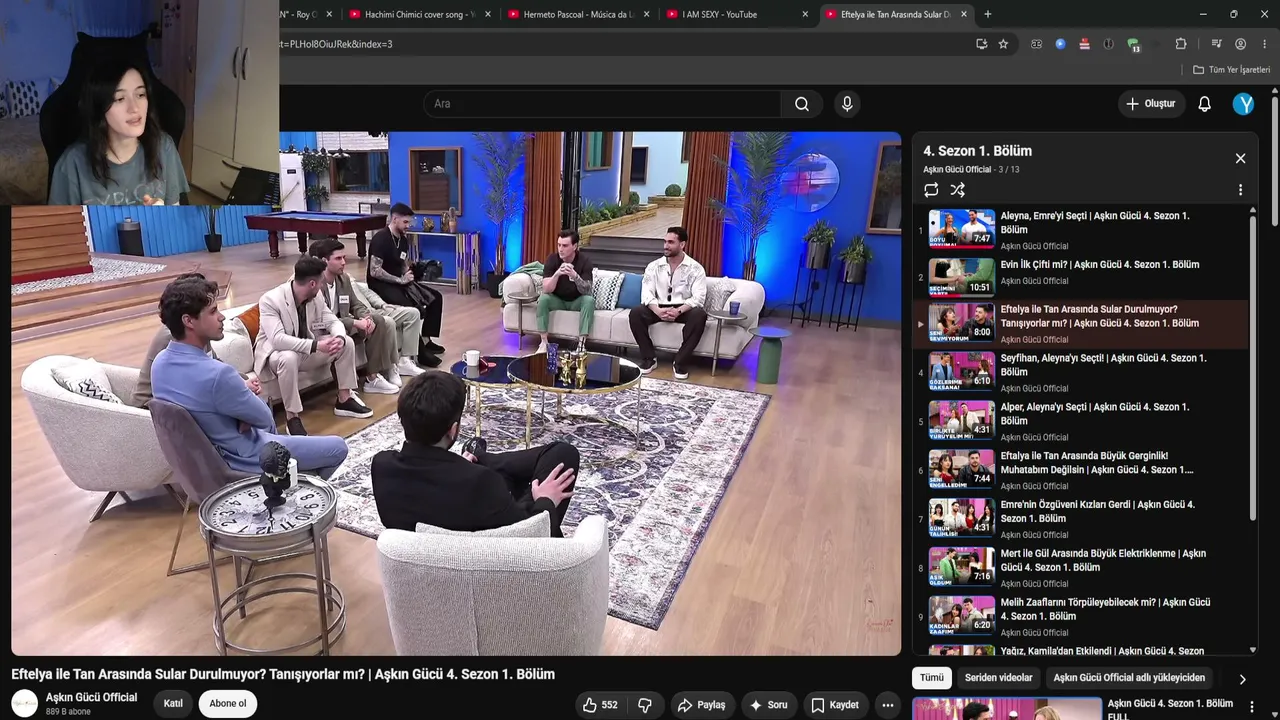Close the Hachimi Chimici cover song tab
This screenshot has width=1280, height=720.
coord(487,14)
